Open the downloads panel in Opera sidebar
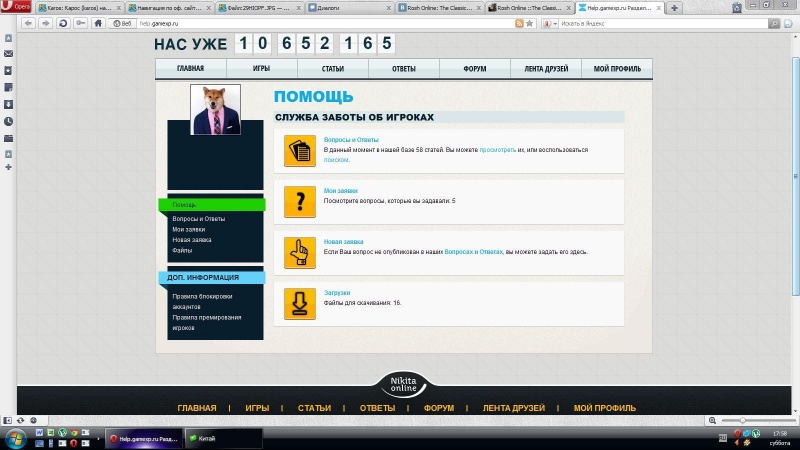This screenshot has height=450, width=800. pos(8,104)
